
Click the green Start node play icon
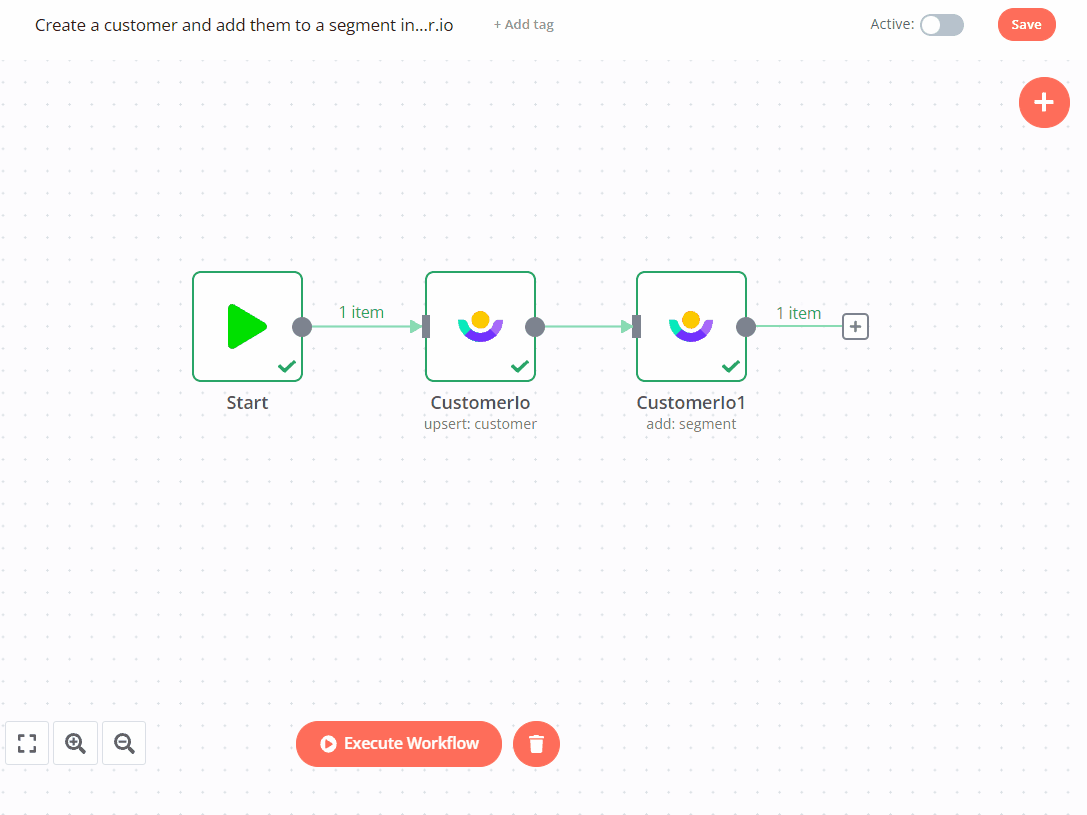[247, 326]
